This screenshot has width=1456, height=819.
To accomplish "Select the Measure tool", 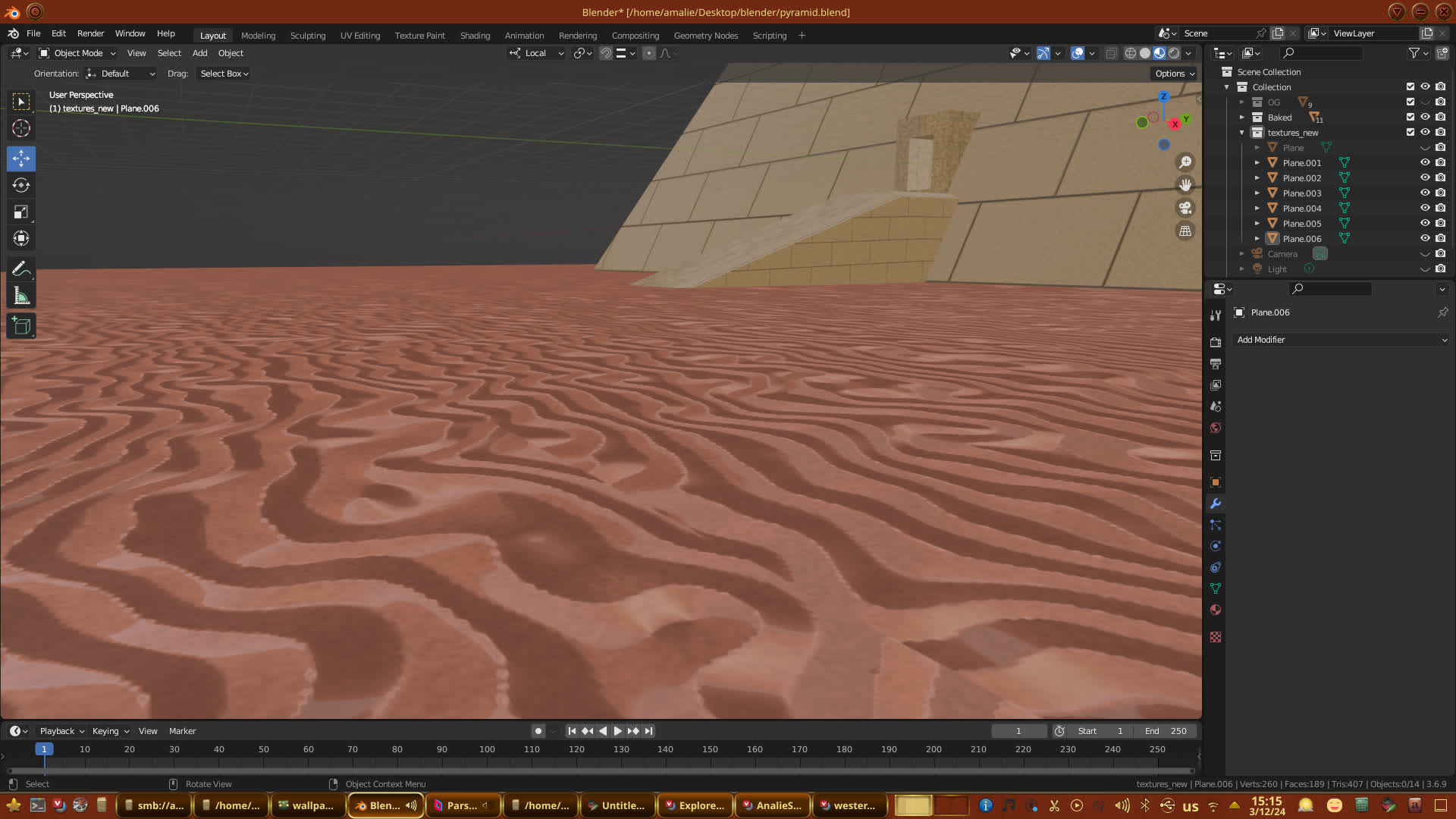I will pyautogui.click(x=21, y=297).
